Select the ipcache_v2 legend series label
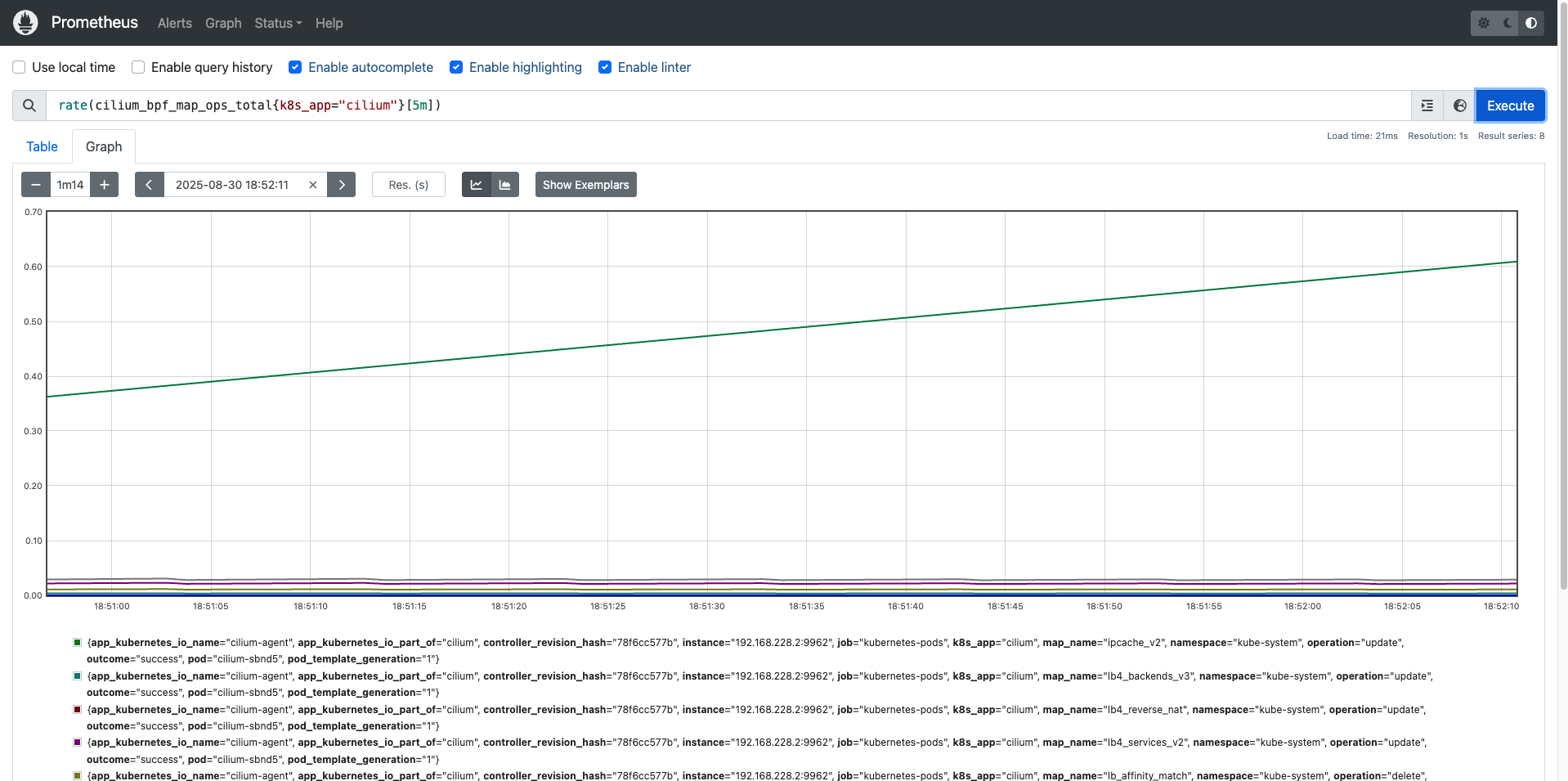The image size is (1568, 781). tap(745, 651)
